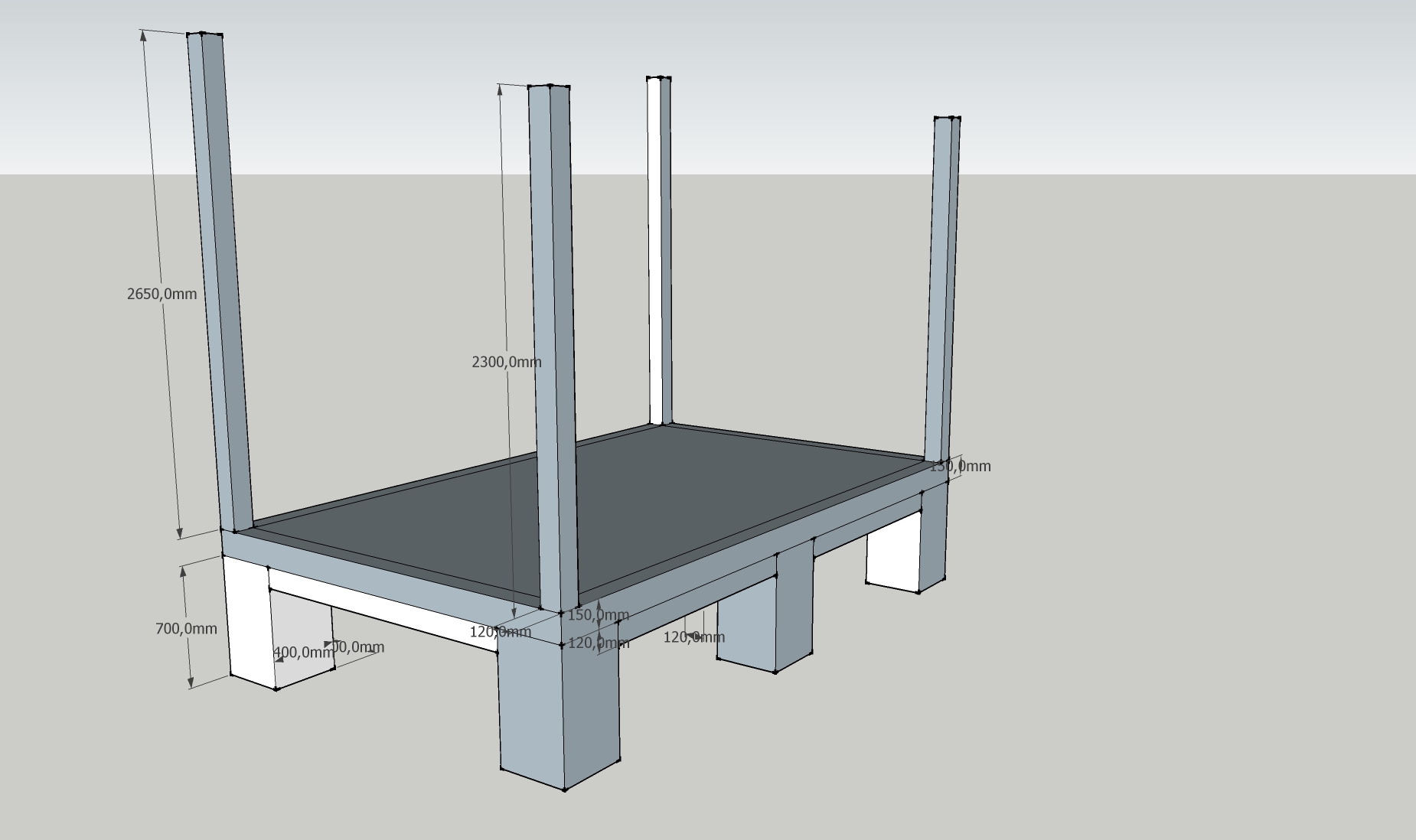
Task: Select the 120,0mm label beside middle footing
Action: point(693,637)
